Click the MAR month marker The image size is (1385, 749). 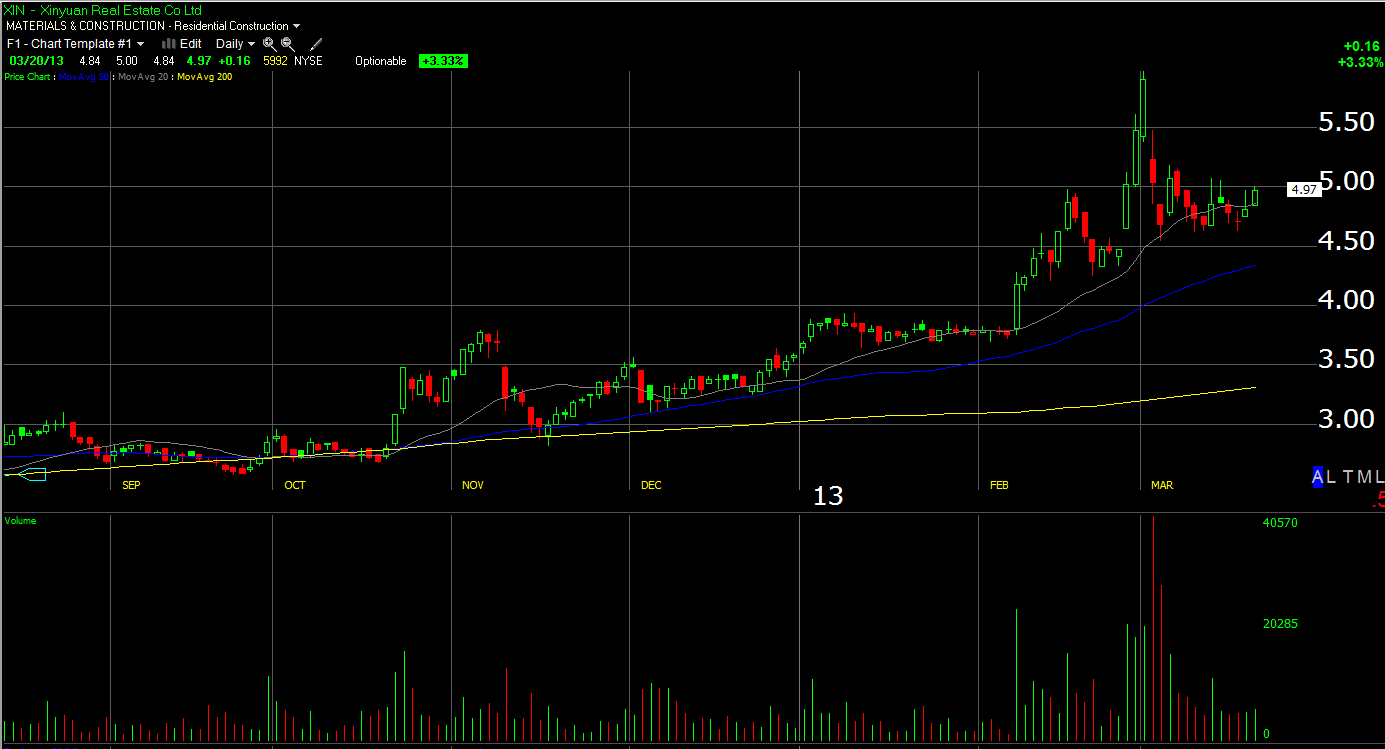coord(1162,485)
